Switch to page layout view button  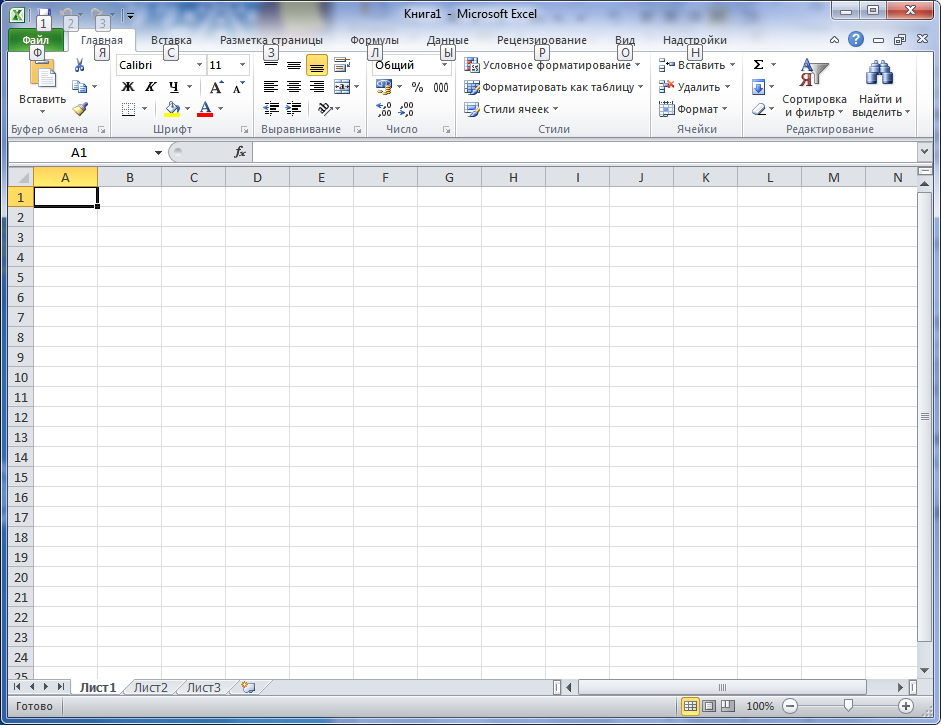[x=709, y=706]
